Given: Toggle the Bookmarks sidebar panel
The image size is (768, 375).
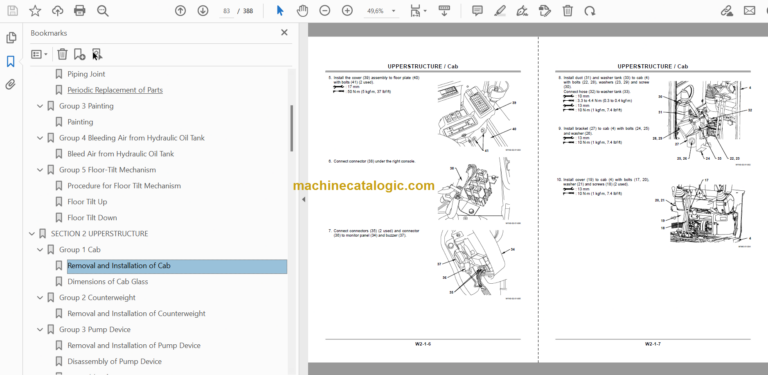Looking at the screenshot, I should 11,61.
